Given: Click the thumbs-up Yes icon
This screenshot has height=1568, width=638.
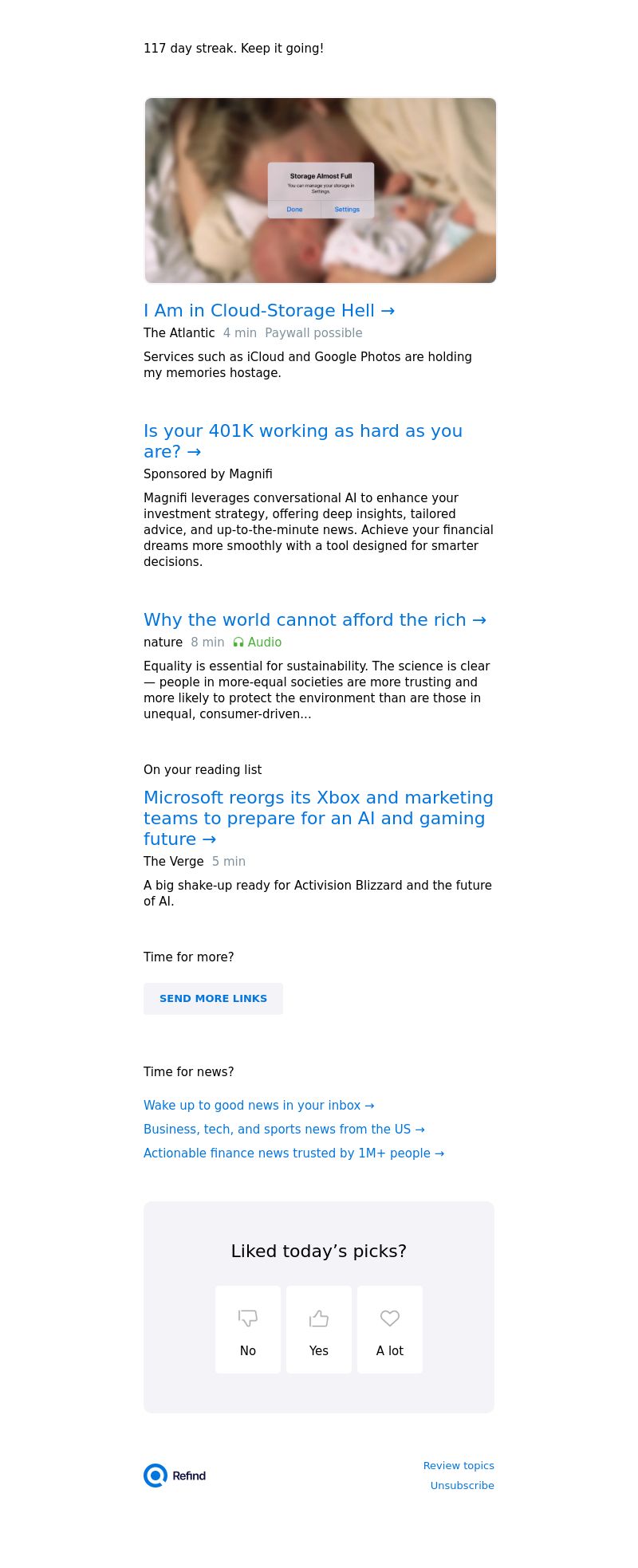Looking at the screenshot, I should [319, 1318].
